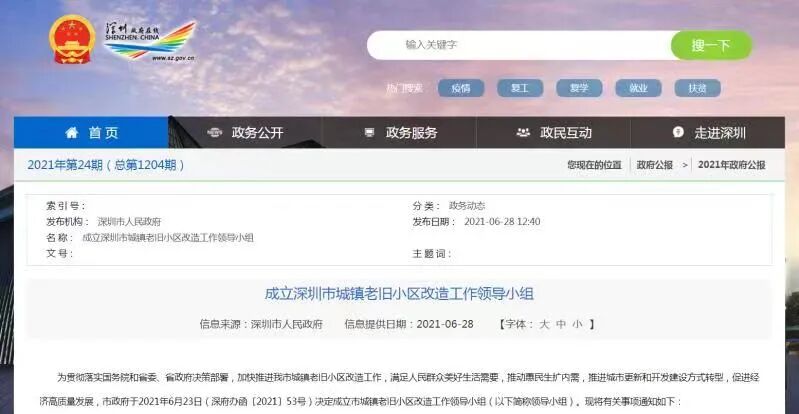Click the round icon beside 走进深圳

click(x=678, y=133)
